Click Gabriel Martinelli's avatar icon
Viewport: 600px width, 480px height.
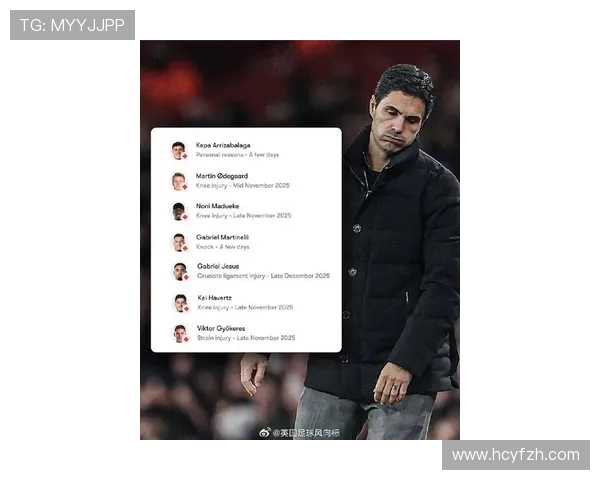point(179,242)
